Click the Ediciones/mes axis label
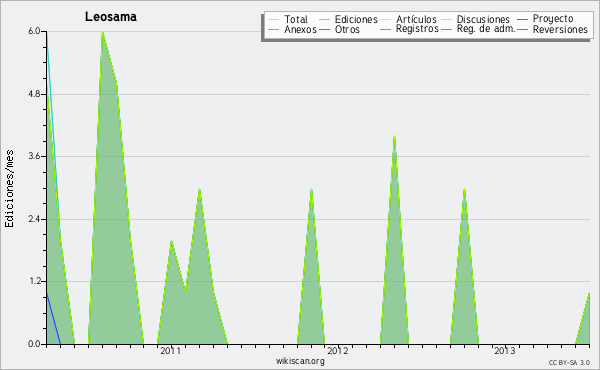Viewport: 600px width, 370px height. tap(9, 189)
